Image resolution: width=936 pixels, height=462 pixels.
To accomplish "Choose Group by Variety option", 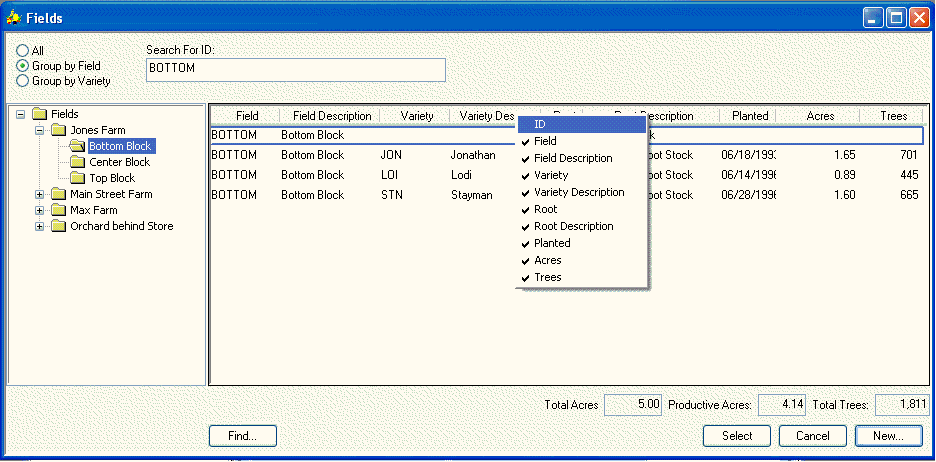I will point(22,81).
